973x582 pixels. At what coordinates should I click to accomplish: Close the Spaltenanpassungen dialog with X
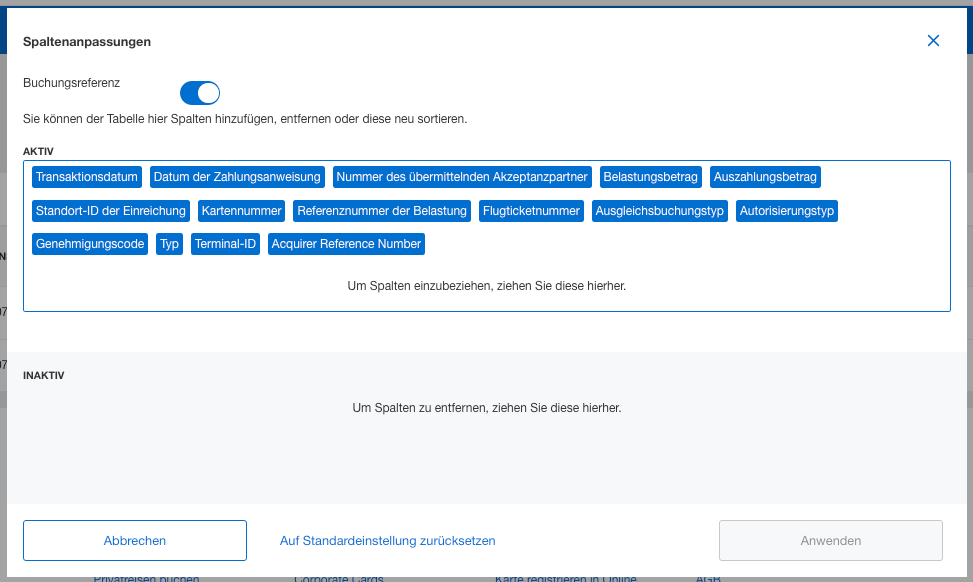point(933,41)
